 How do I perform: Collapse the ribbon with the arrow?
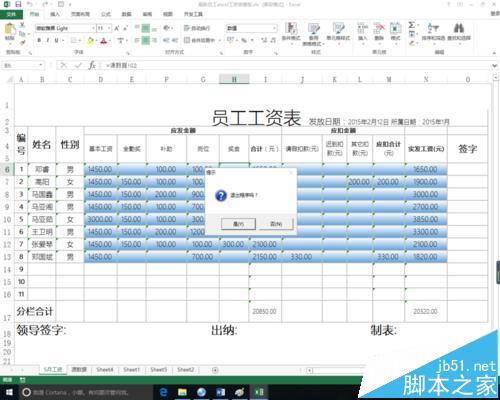(x=494, y=53)
